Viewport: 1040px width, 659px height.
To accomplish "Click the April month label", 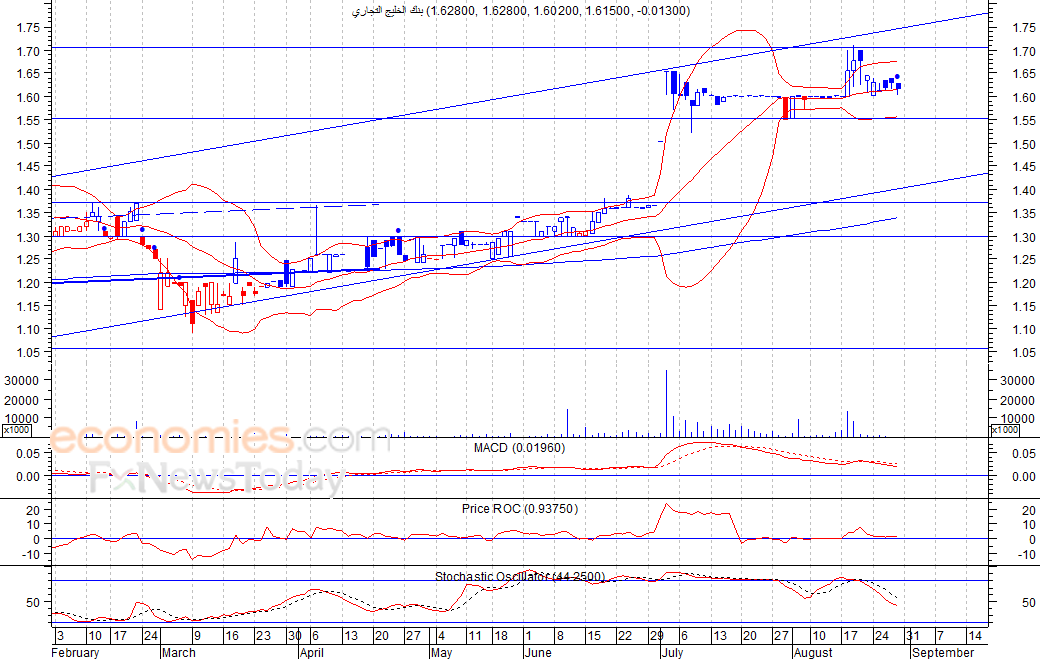I will coord(312,652).
